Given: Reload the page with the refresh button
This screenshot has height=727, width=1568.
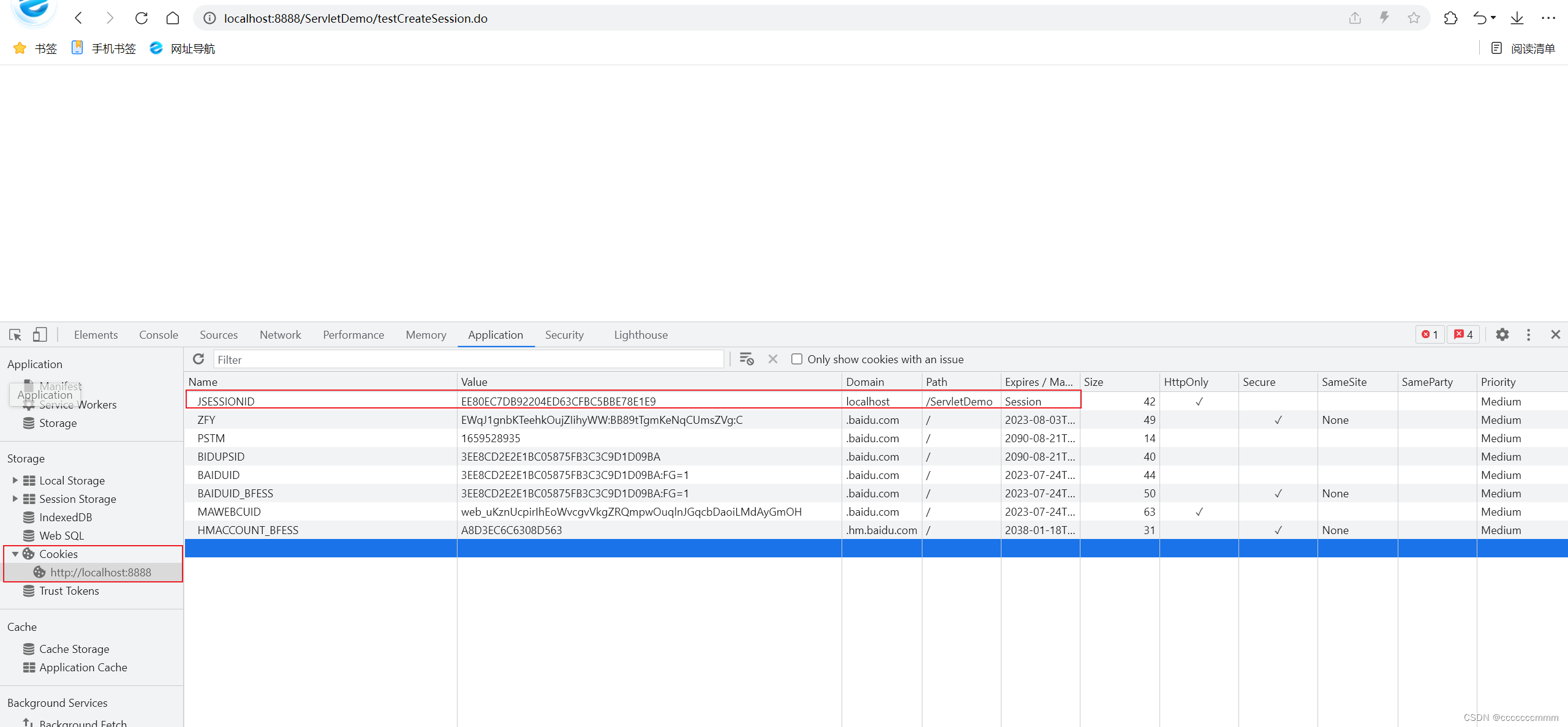Looking at the screenshot, I should coord(141,18).
